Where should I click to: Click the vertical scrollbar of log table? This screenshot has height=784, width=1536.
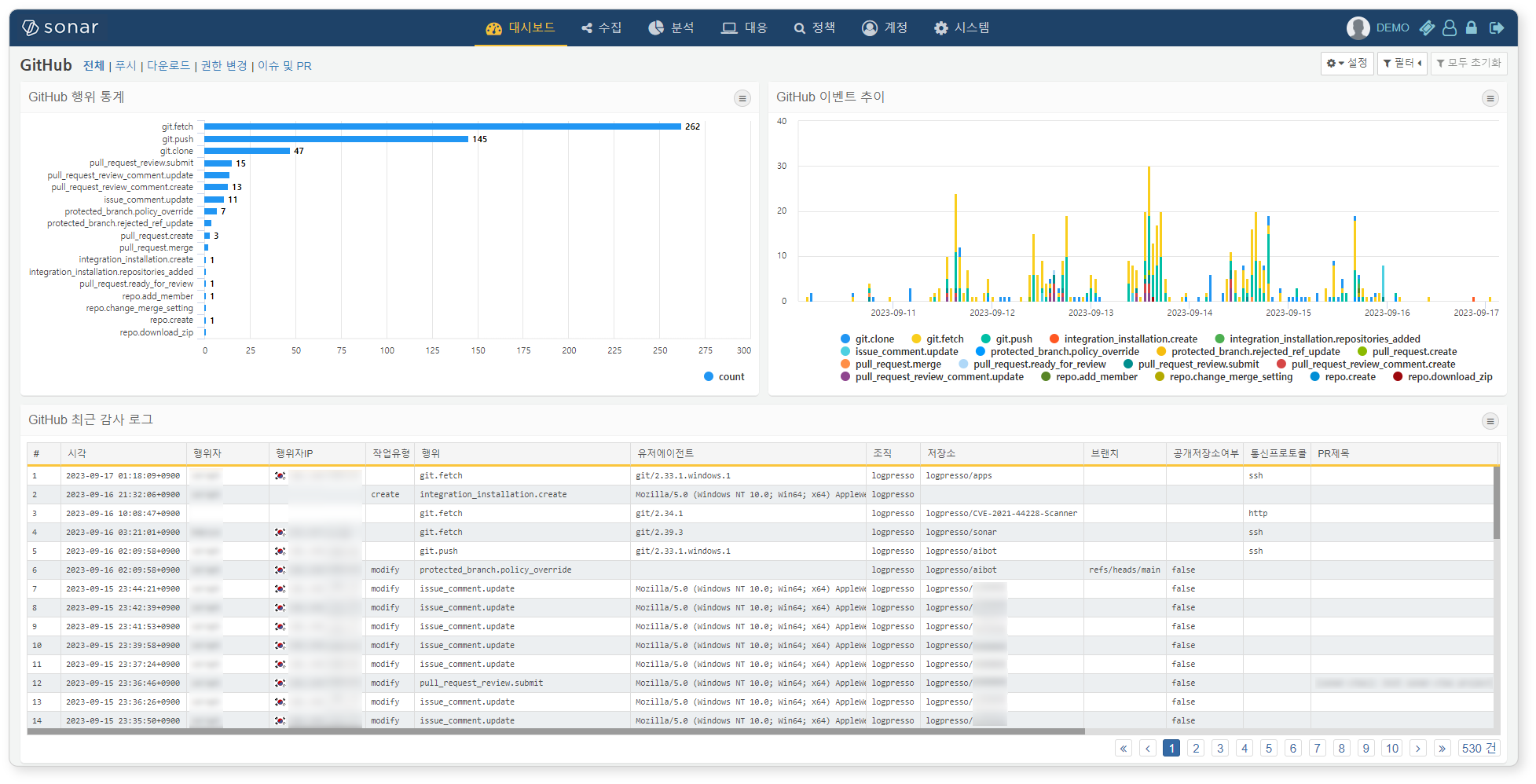[x=1496, y=503]
